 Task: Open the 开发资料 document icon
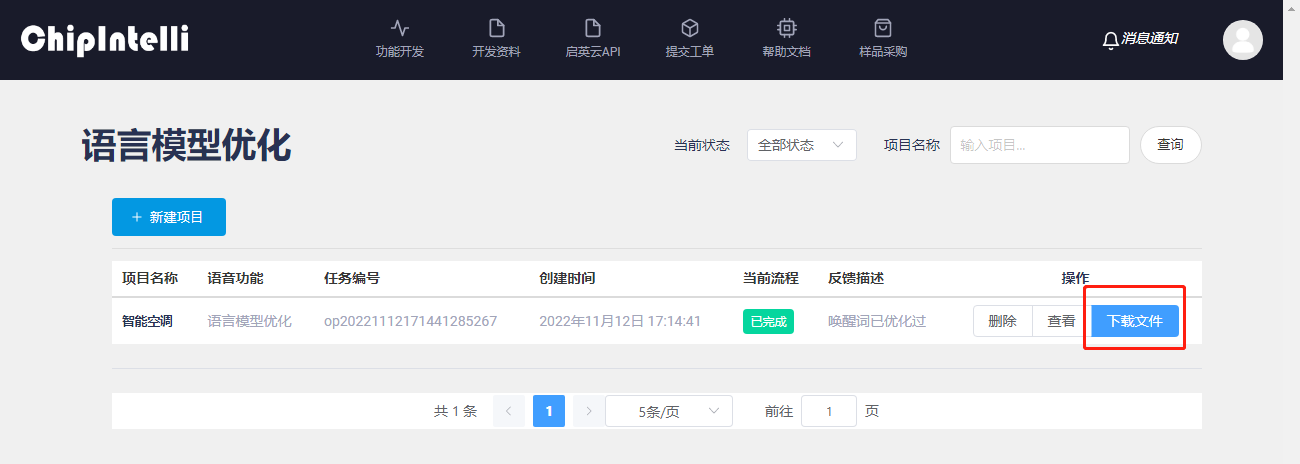(496, 28)
